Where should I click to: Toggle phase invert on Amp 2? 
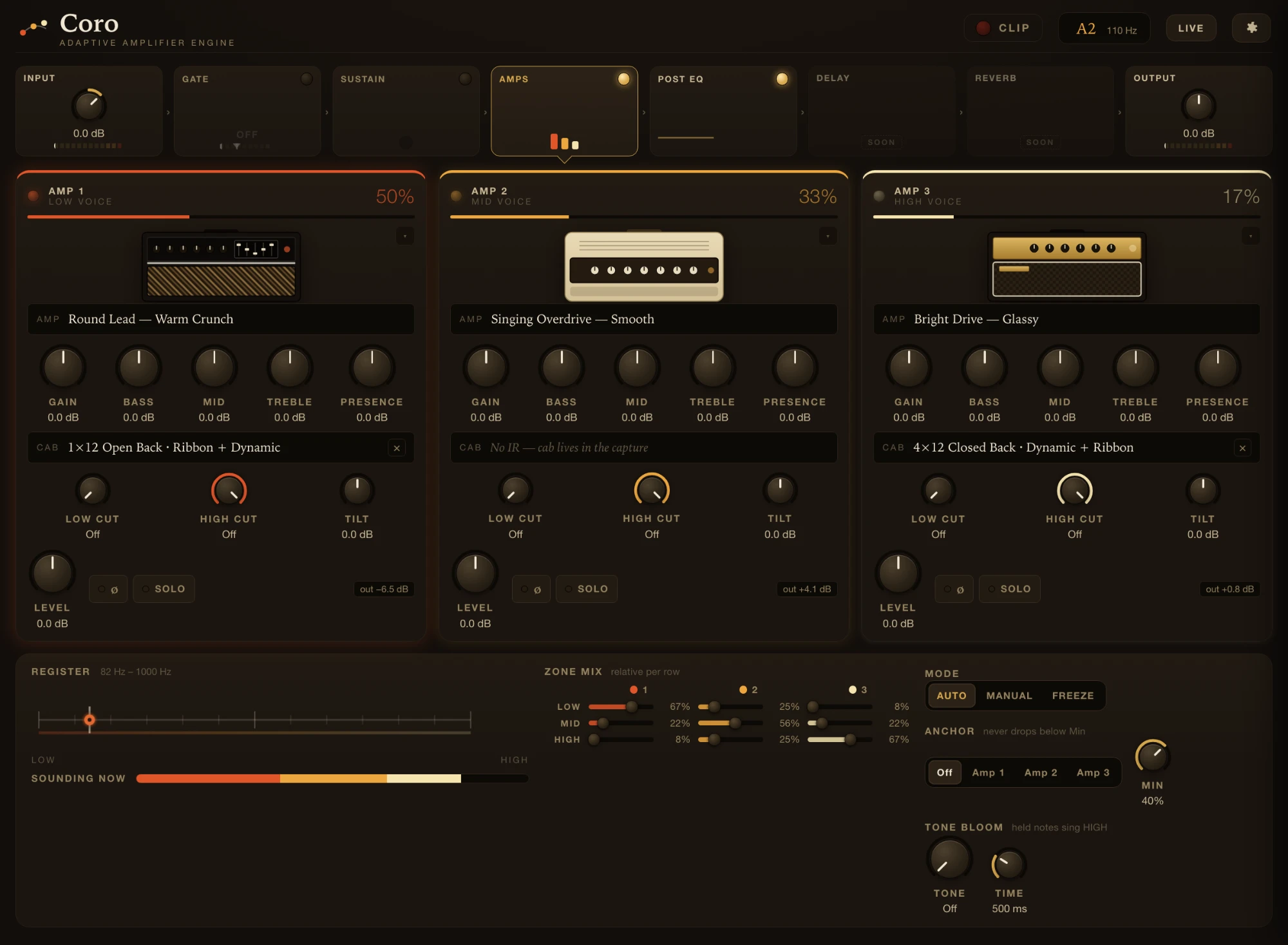(x=531, y=589)
